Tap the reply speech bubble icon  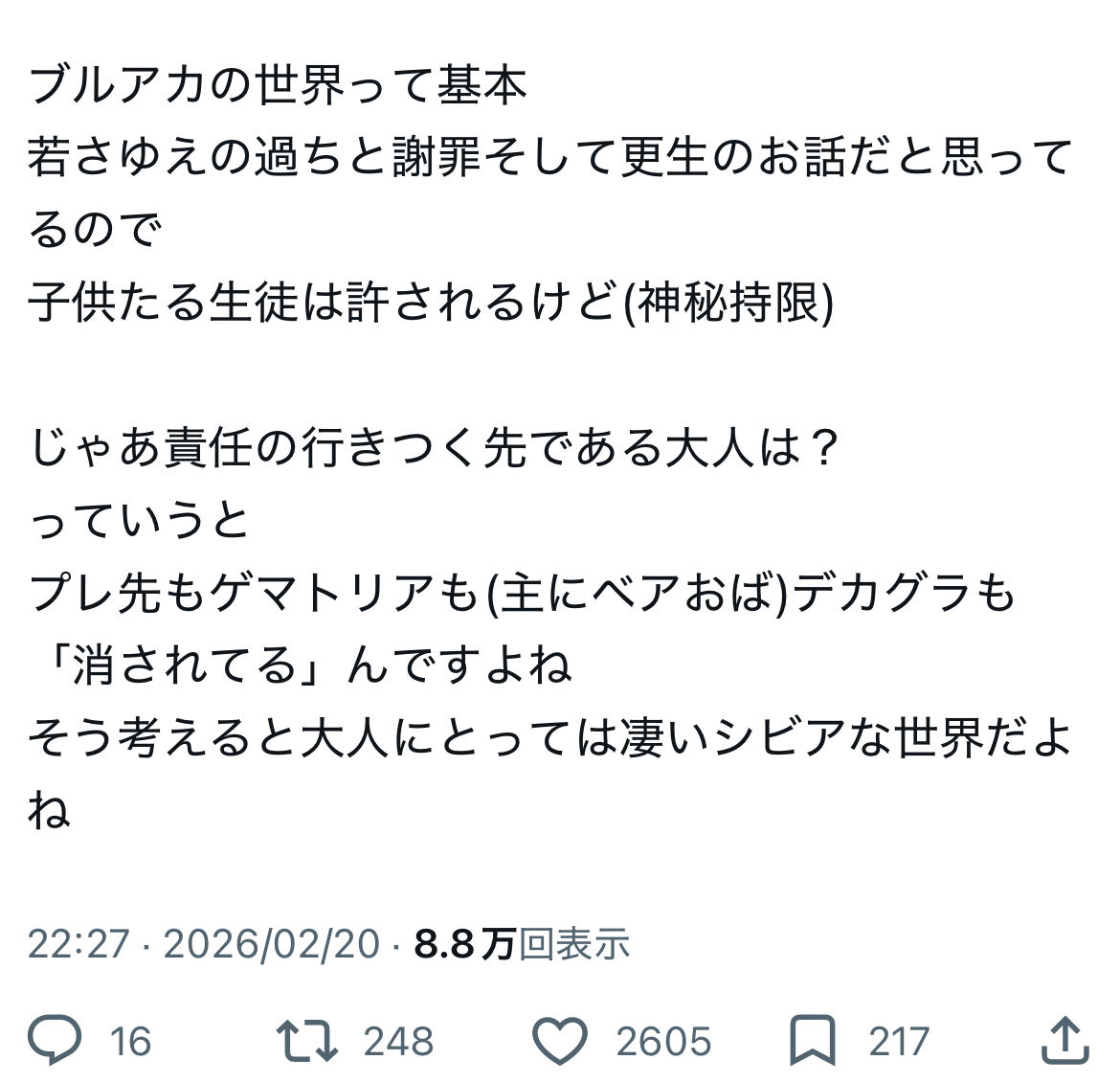[x=56, y=1040]
